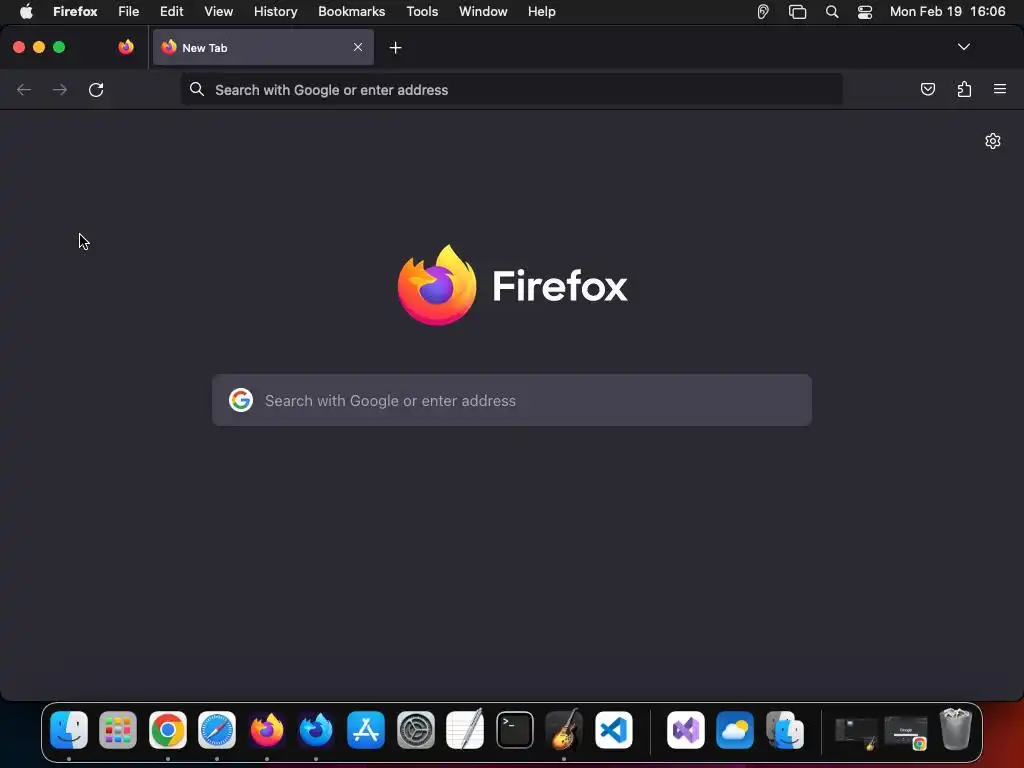Click the Firefox icon in the dock
1024x768 pixels.
pyautogui.click(x=266, y=729)
